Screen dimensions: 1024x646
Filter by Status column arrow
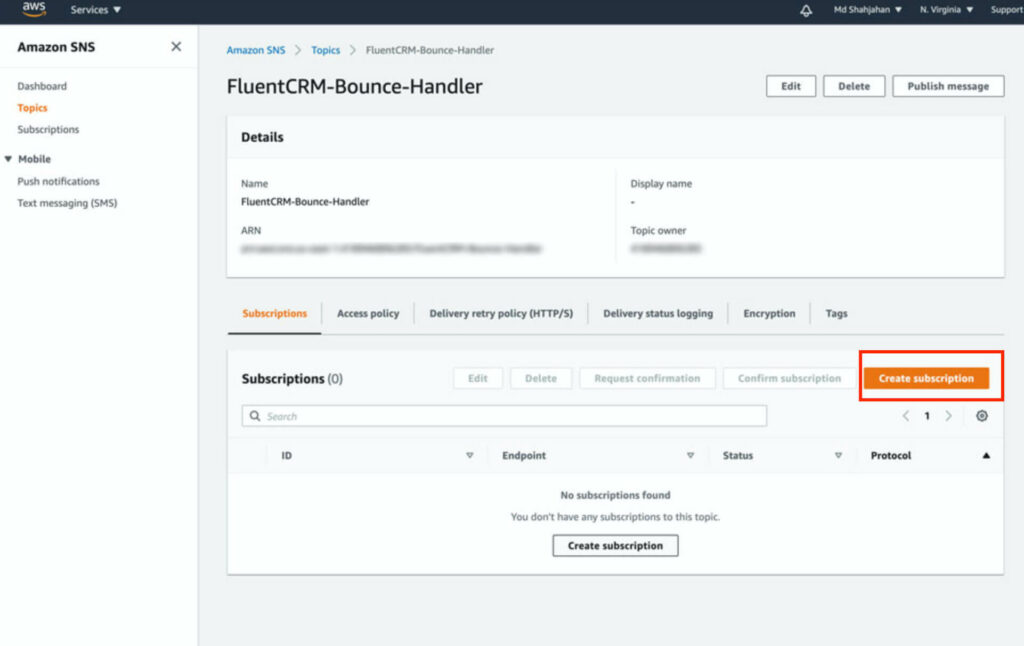click(838, 455)
